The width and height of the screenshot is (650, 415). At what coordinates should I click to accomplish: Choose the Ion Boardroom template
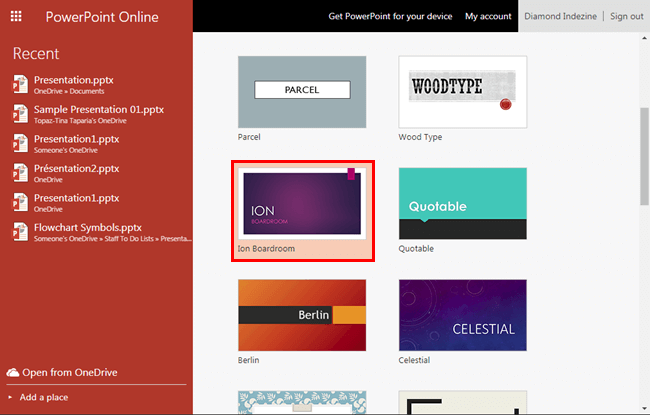pos(302,204)
